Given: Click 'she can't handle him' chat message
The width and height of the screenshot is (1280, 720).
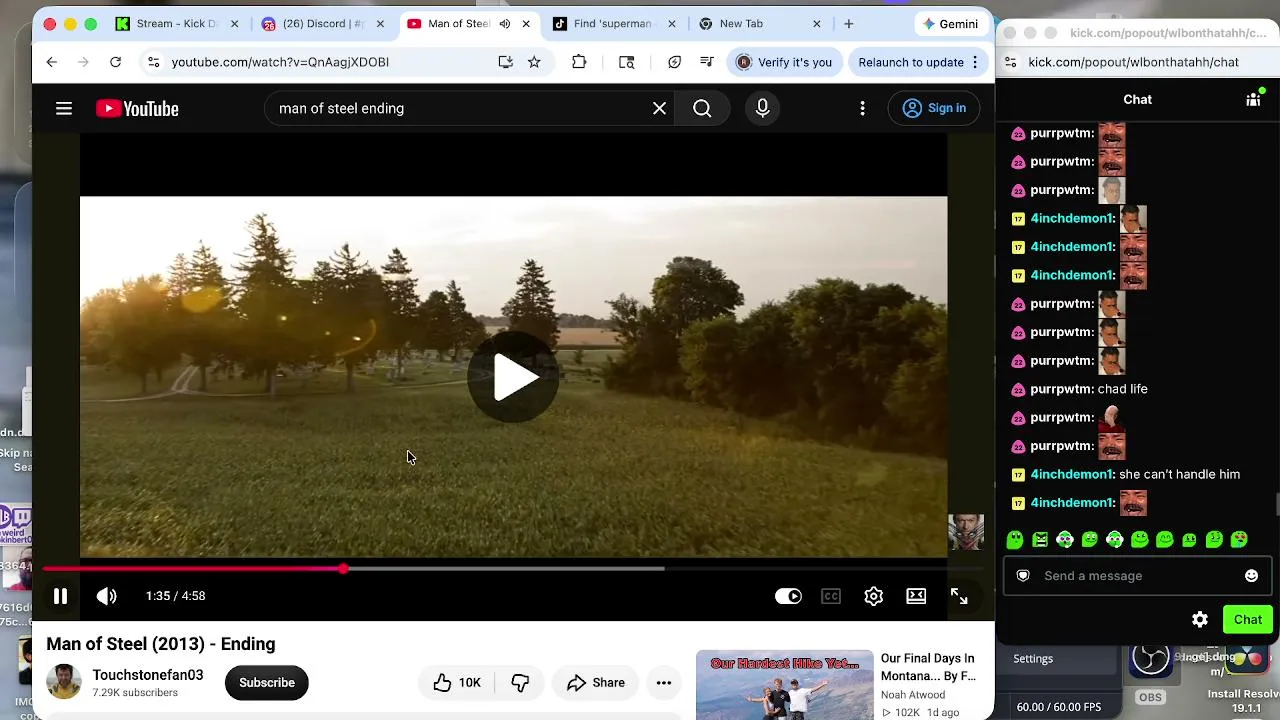Looking at the screenshot, I should (1179, 474).
